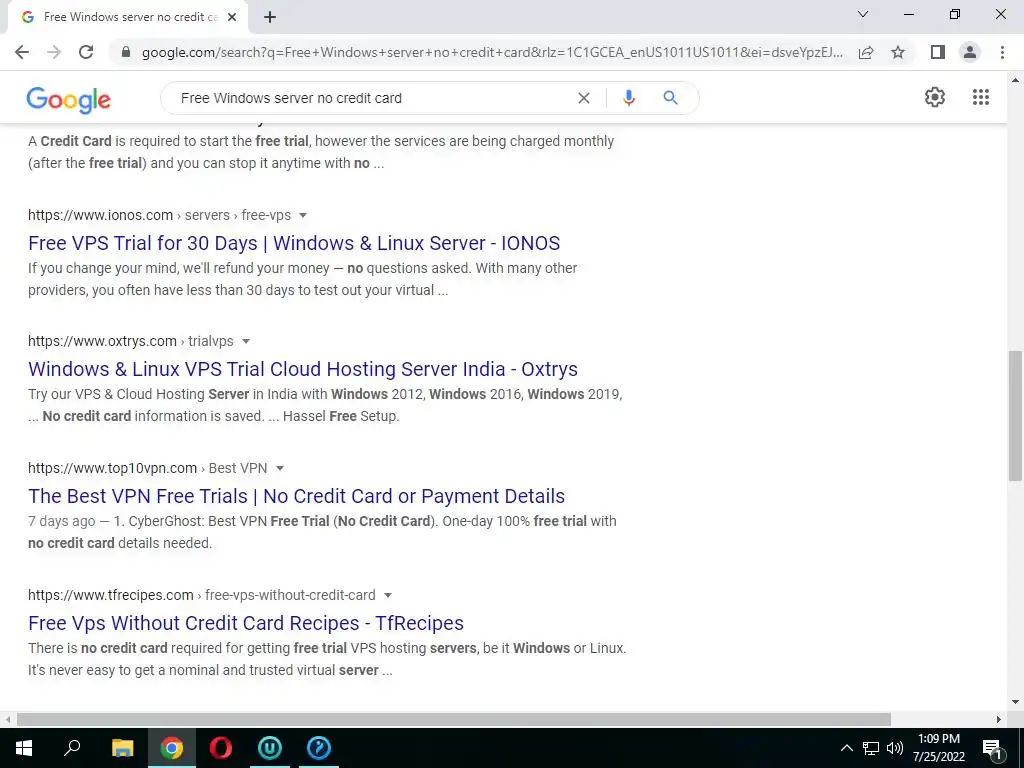Click the www.tfrecipes.com breadcrumb URL
This screenshot has height=768, width=1024.
point(202,595)
